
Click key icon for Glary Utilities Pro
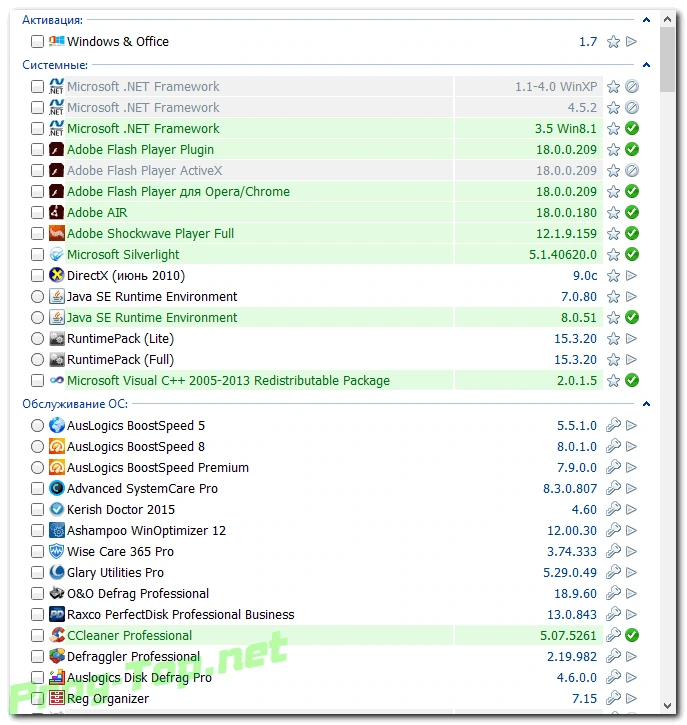(x=613, y=572)
